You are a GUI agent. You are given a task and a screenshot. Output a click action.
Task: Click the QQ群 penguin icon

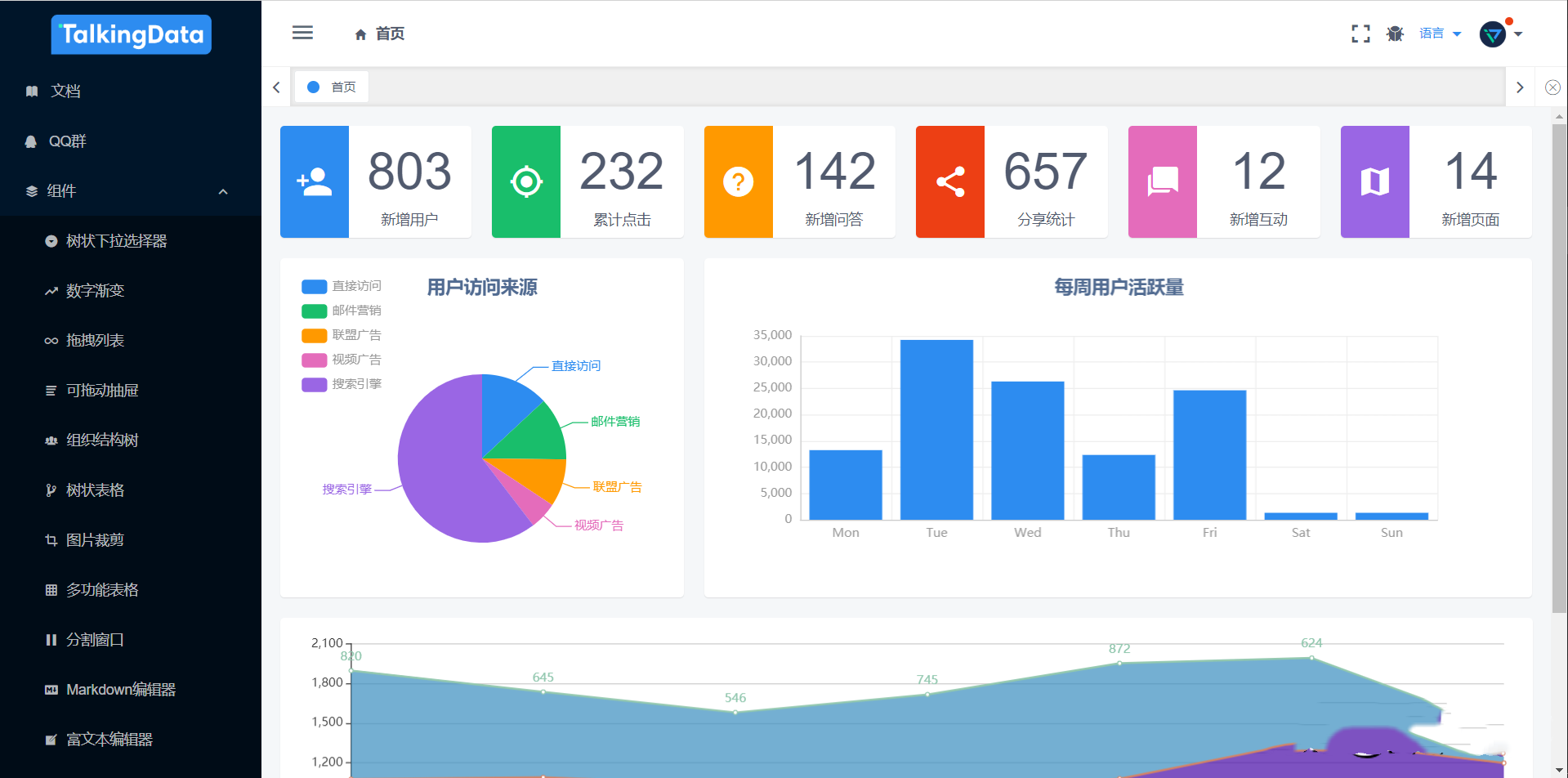pyautogui.click(x=31, y=141)
